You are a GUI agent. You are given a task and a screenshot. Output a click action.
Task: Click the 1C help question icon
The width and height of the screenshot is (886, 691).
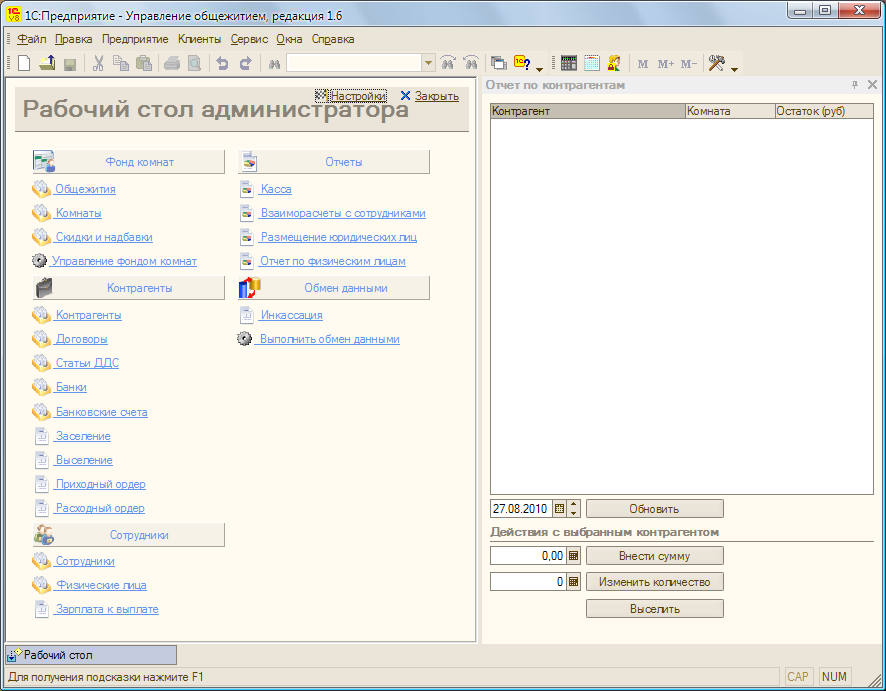(x=522, y=63)
